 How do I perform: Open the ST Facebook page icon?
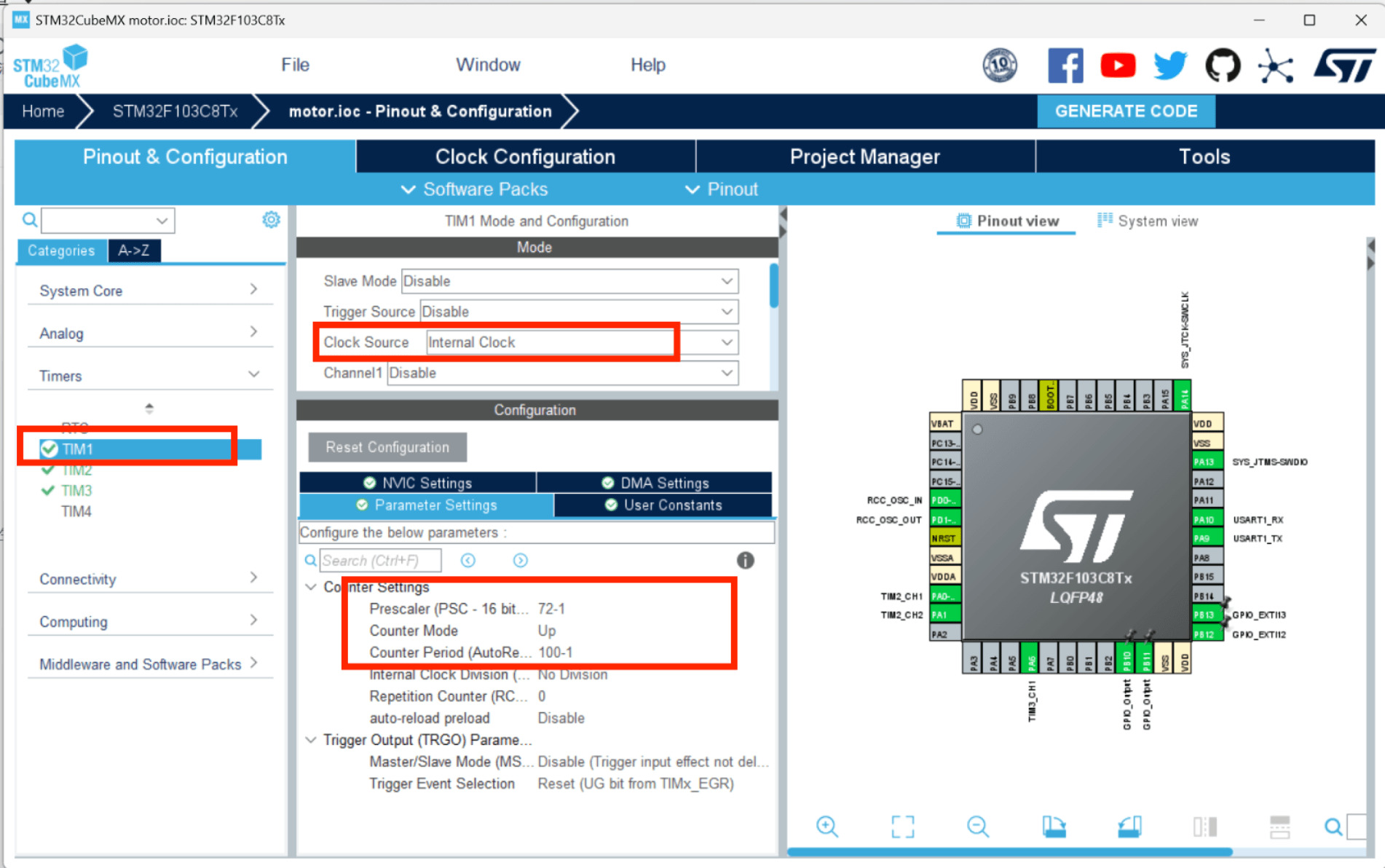click(x=1065, y=66)
